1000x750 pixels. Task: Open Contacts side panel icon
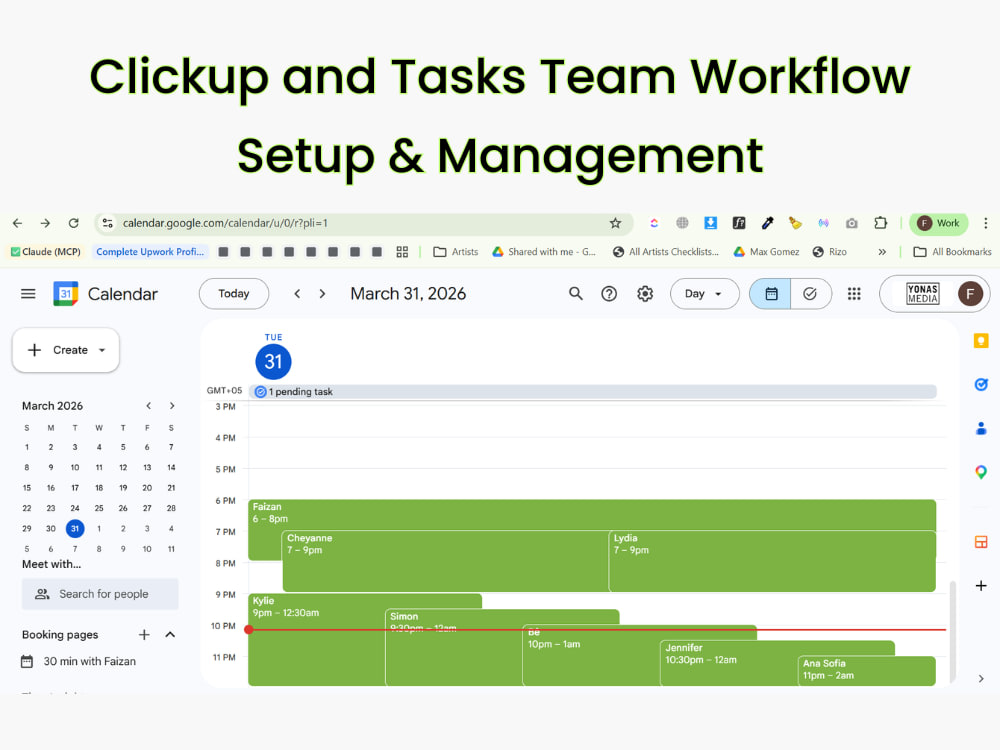pos(981,428)
